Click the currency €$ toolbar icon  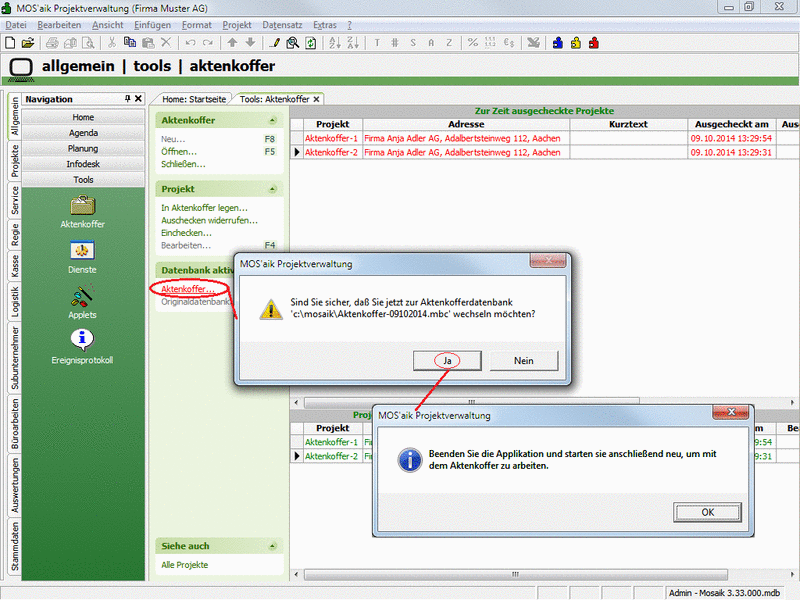[509, 43]
